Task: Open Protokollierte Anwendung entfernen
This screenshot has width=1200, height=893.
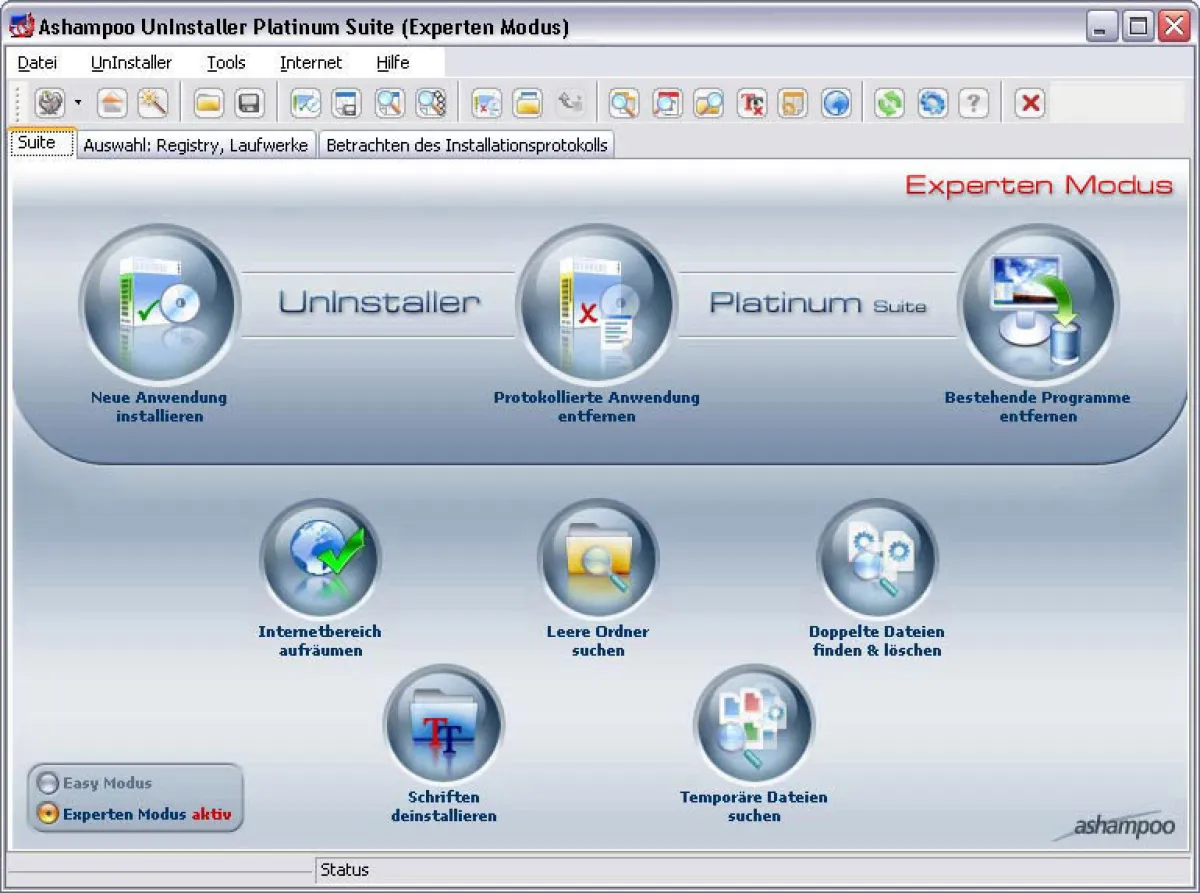Action: click(x=596, y=305)
